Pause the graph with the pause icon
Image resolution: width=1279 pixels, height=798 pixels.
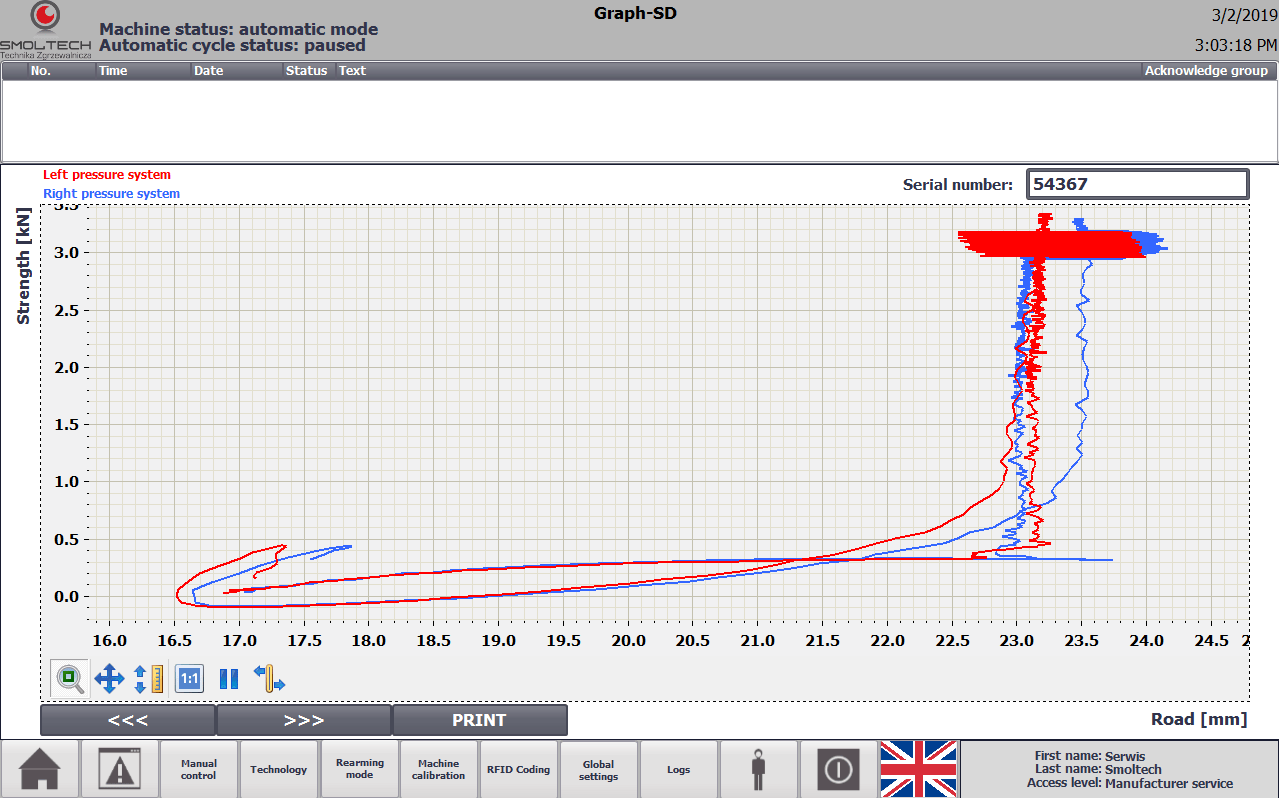tap(229, 679)
